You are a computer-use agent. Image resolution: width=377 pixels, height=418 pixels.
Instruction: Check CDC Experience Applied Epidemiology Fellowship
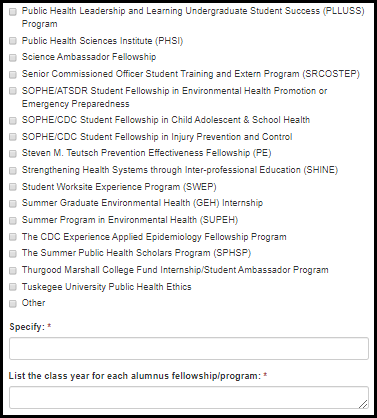pos(13,237)
